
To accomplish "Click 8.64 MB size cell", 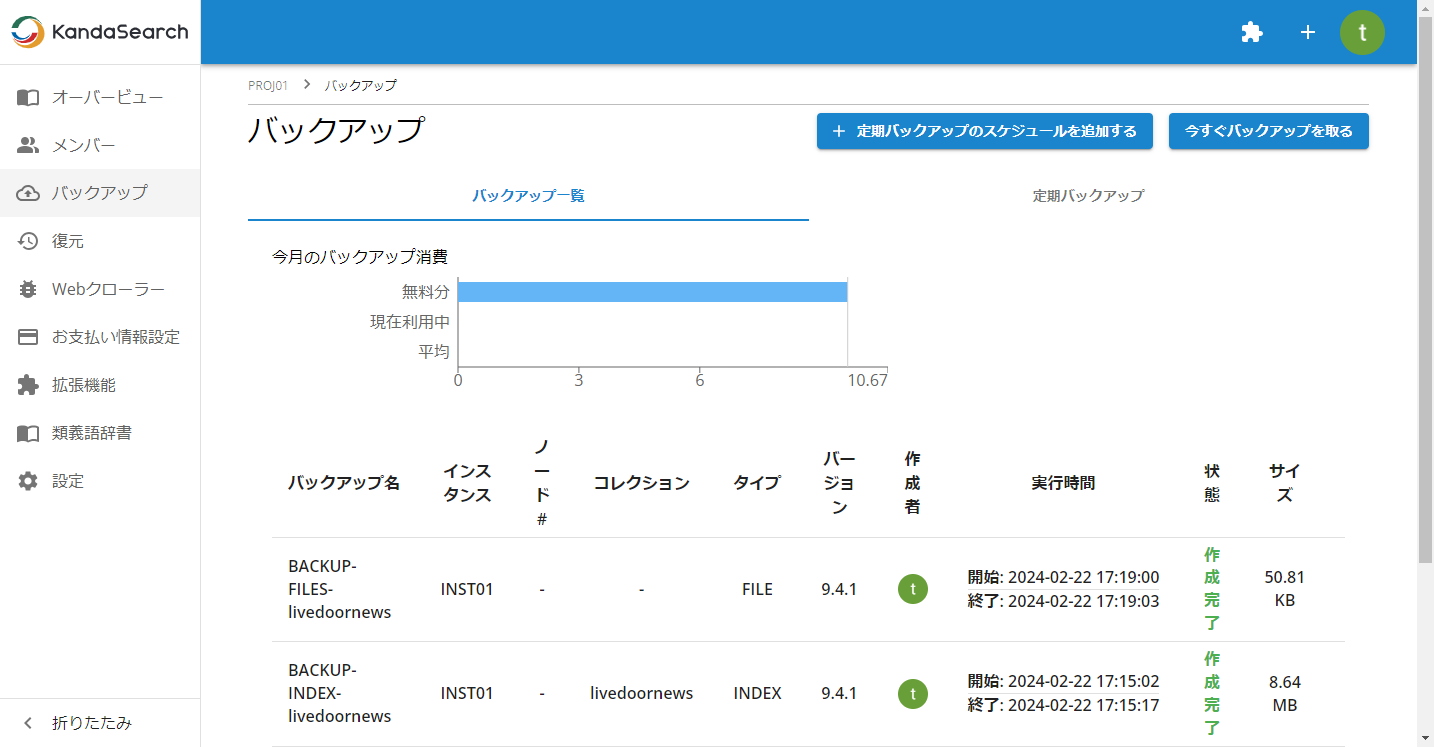I will click(1285, 693).
